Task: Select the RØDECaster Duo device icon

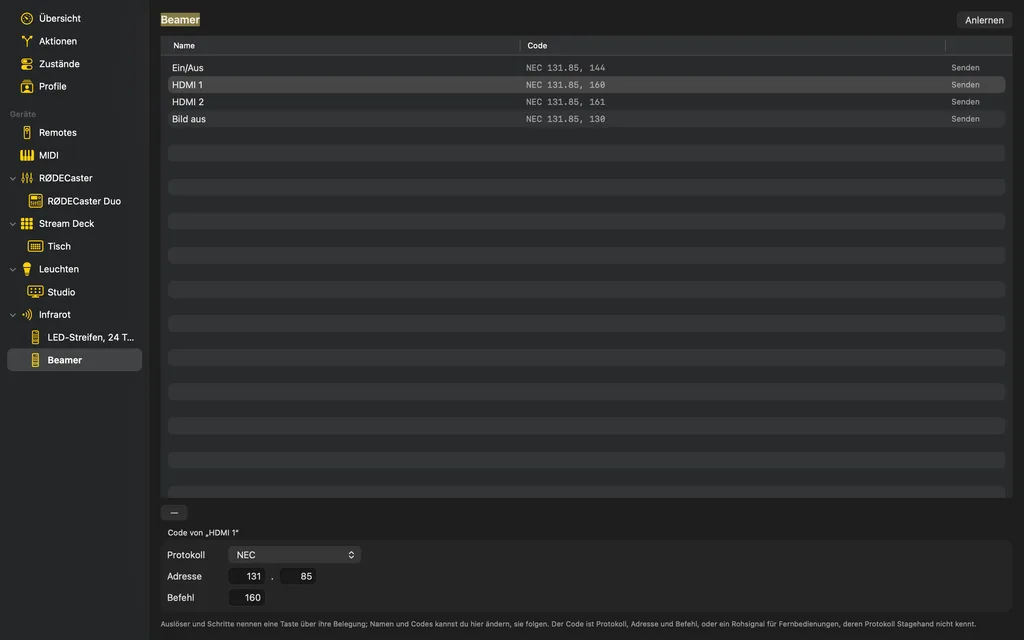Action: (x=35, y=201)
